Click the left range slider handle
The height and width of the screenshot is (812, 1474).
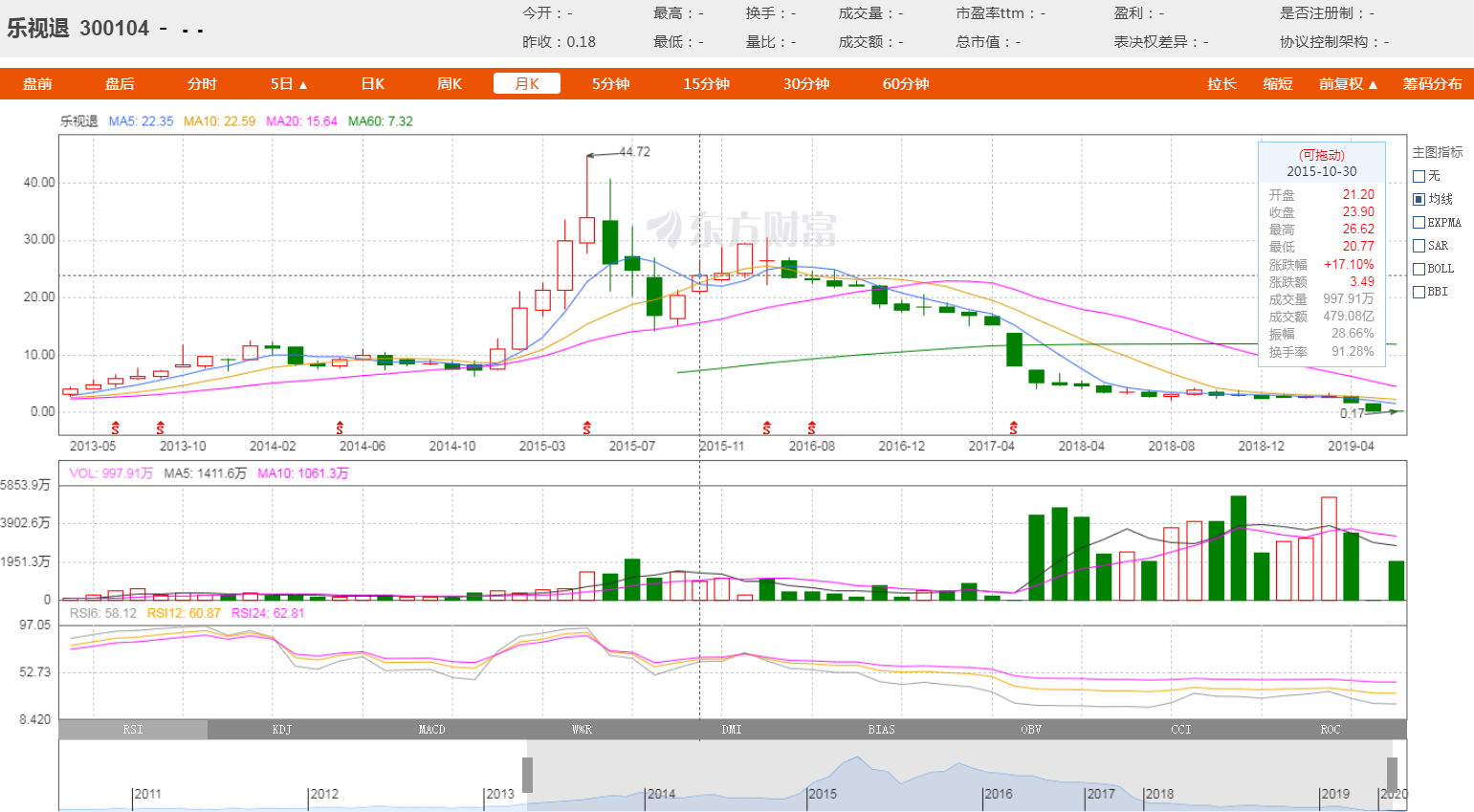tap(527, 775)
